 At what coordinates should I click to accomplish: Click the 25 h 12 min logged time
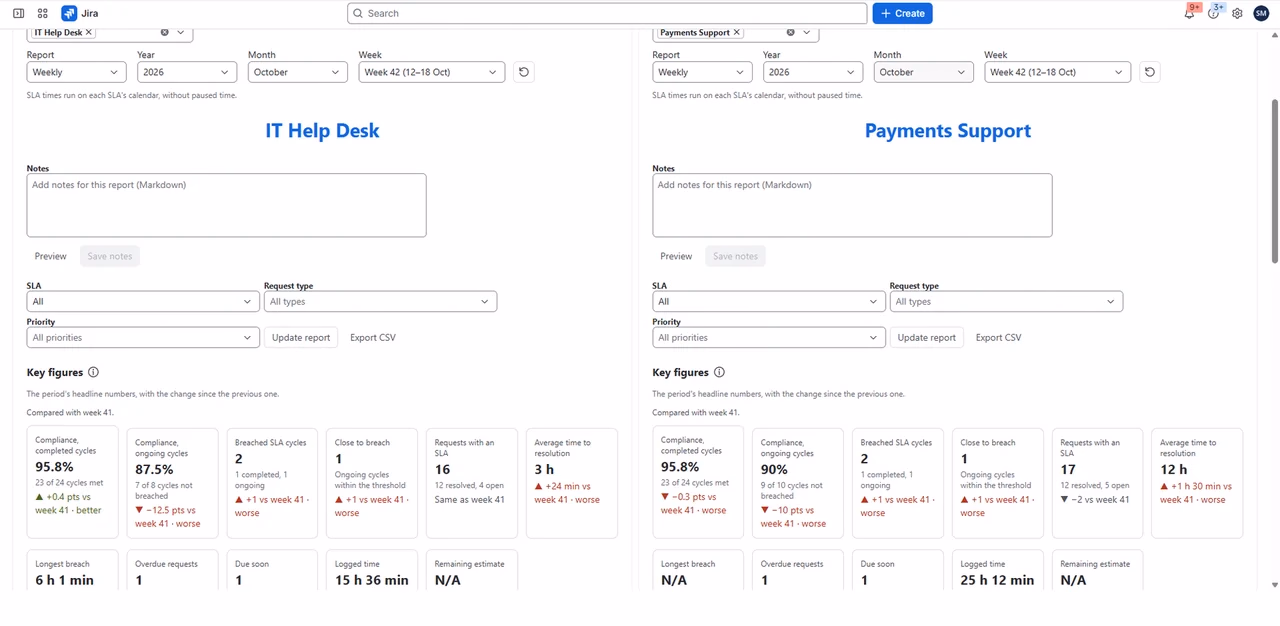[998, 580]
